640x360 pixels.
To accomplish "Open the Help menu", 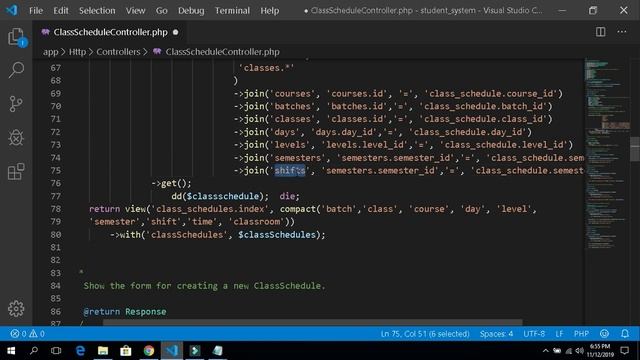I will [x=270, y=11].
